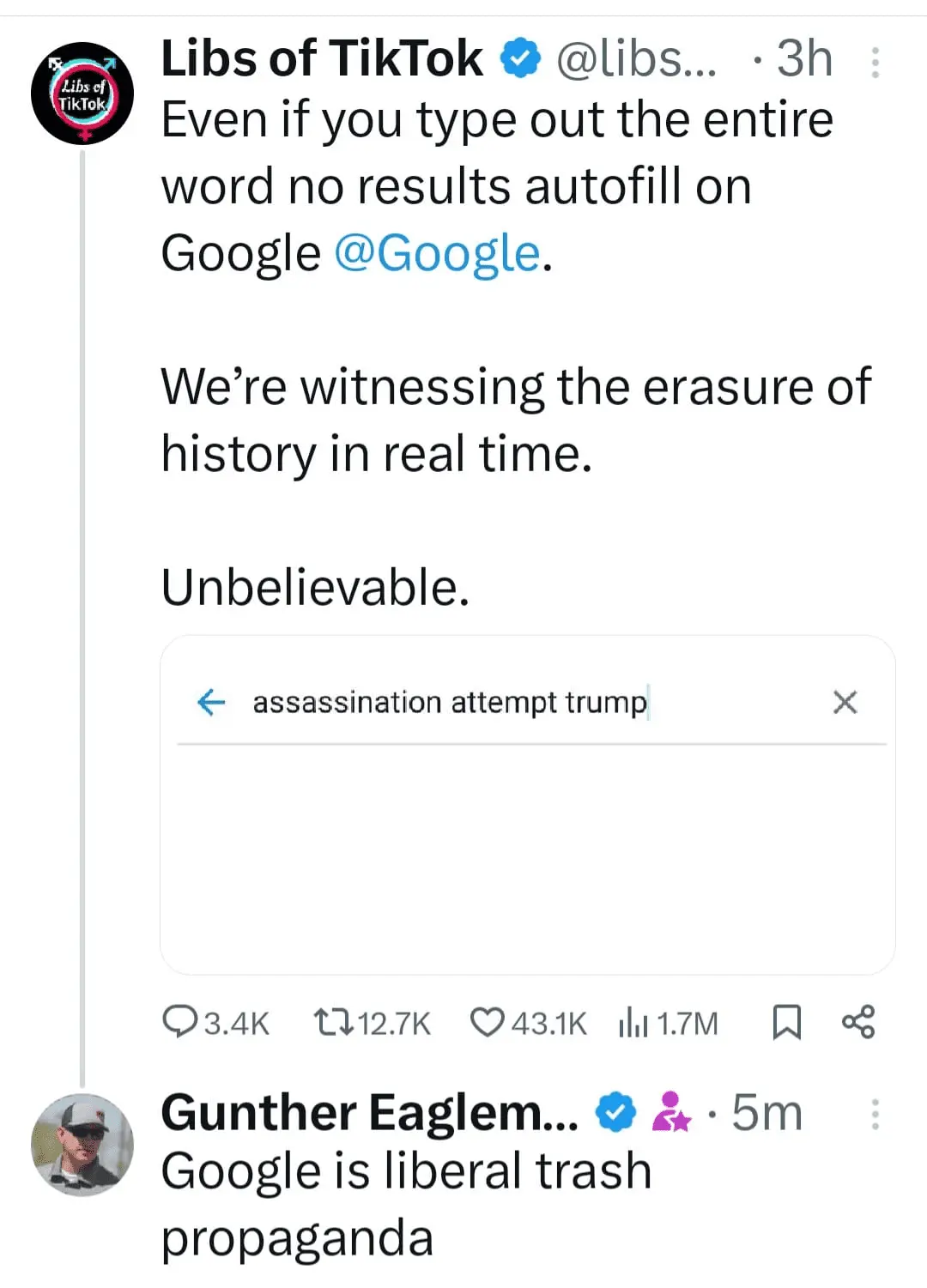Click the back arrow in the search screenshot
927x1288 pixels.
[211, 702]
